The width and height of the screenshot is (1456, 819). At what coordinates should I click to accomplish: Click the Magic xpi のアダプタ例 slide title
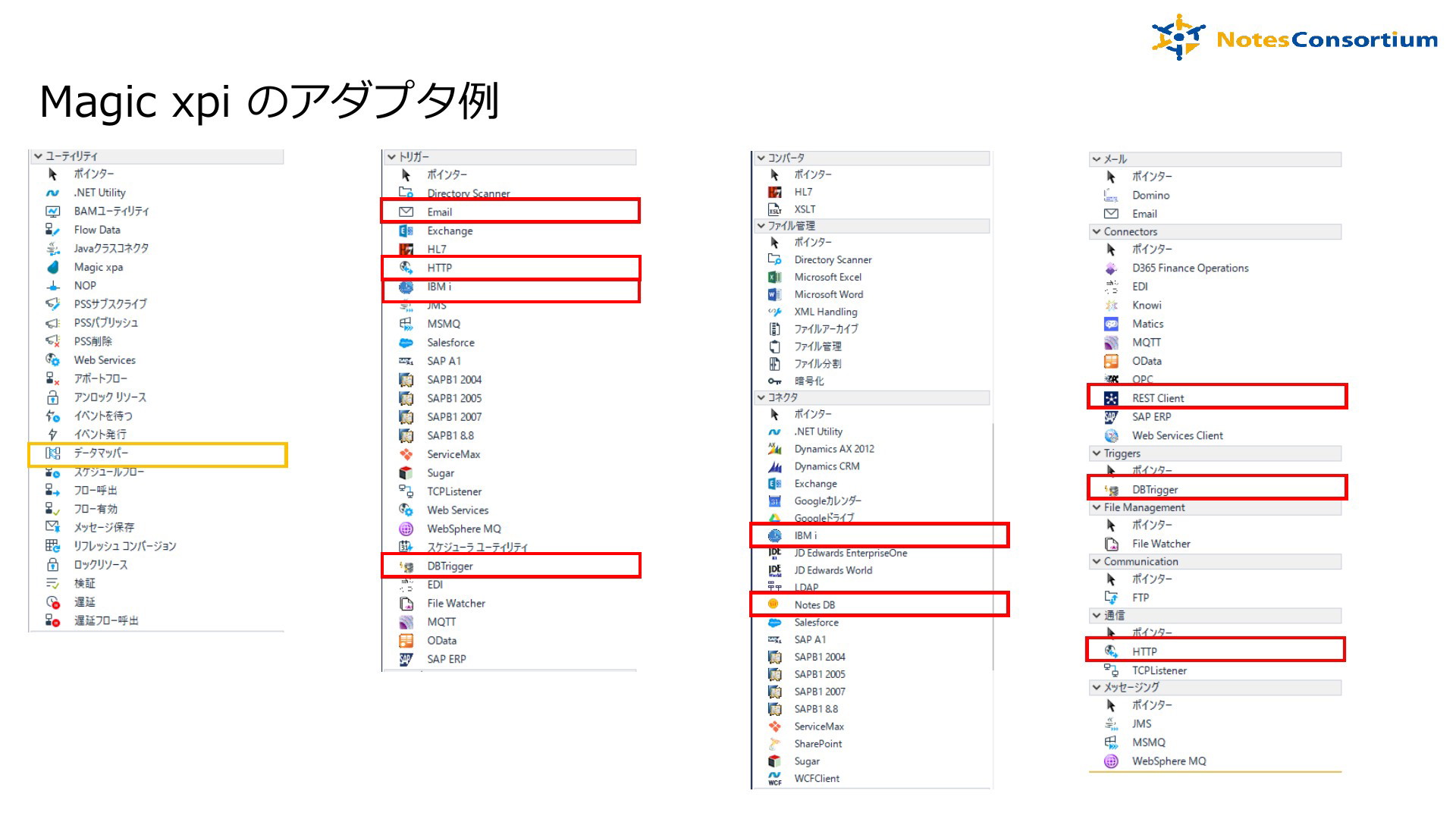point(269,102)
